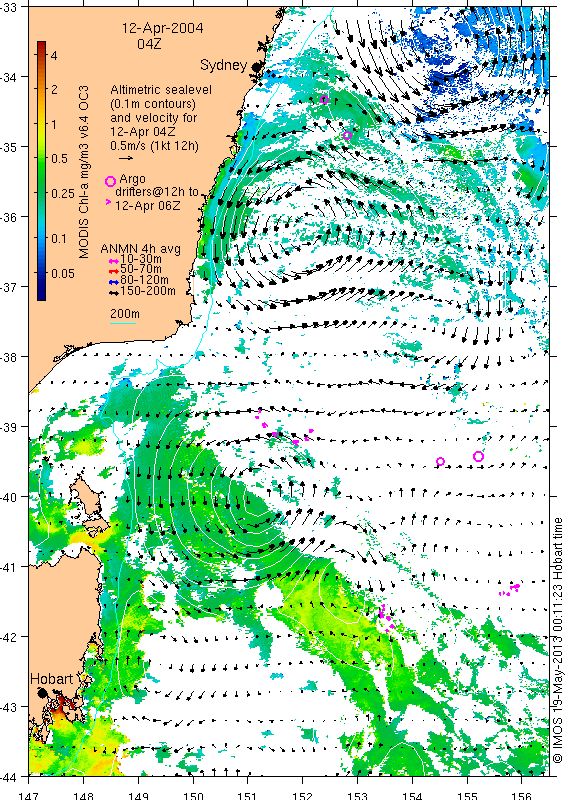Click the -41 latitude axis label
The image size is (570, 800).
point(8,566)
